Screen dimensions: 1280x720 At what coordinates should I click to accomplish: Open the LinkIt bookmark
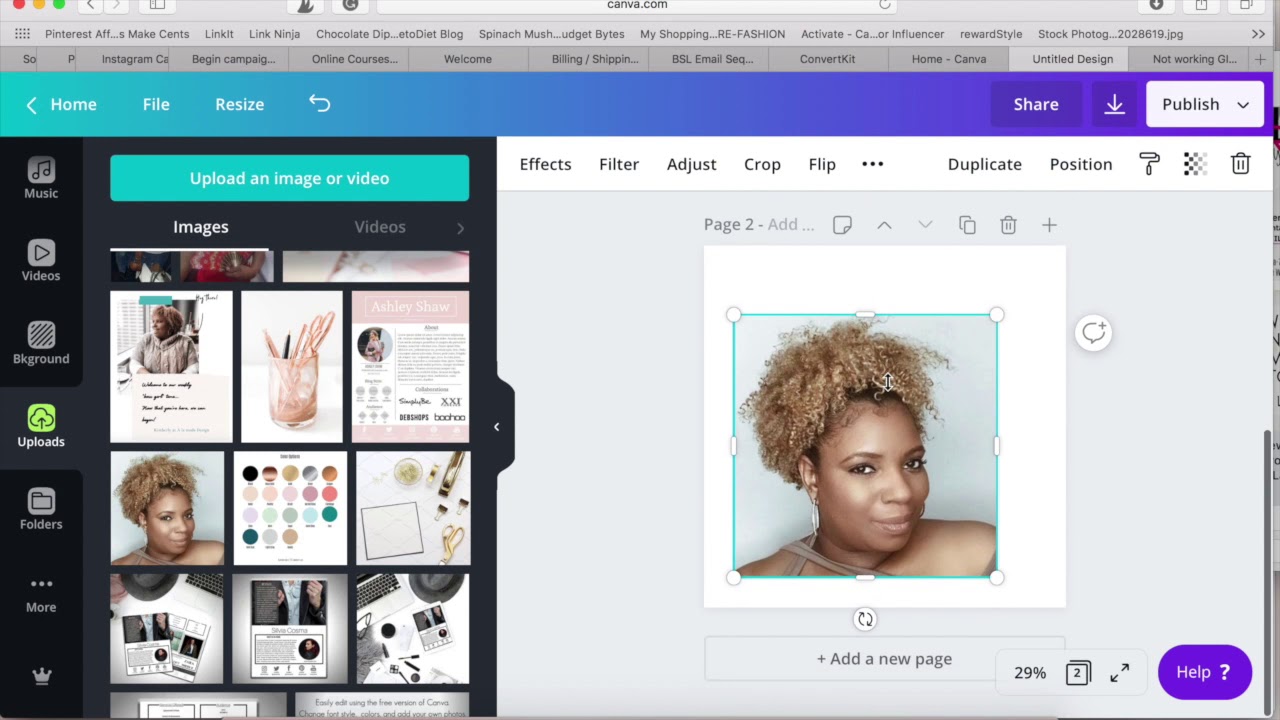coord(219,34)
